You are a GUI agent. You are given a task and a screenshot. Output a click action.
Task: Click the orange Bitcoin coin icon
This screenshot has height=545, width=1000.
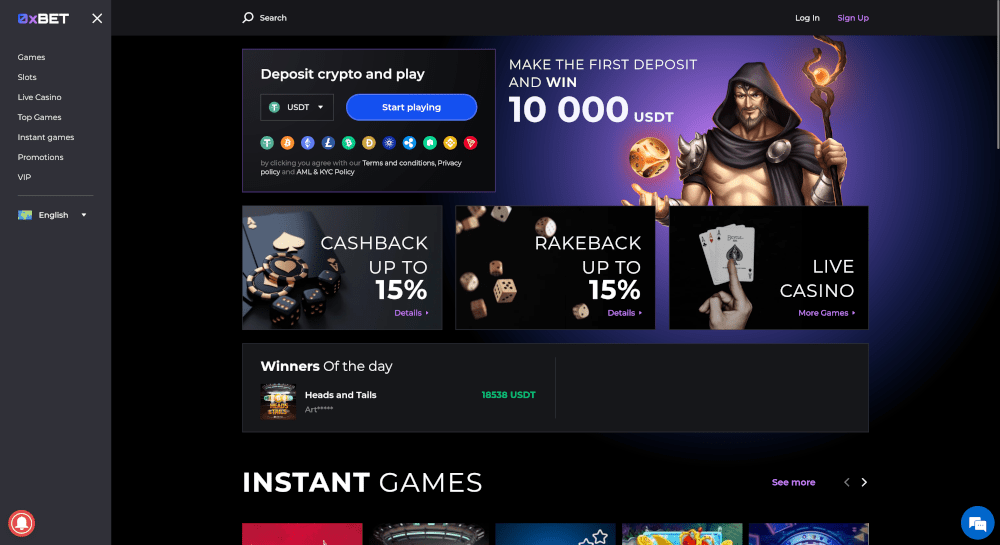coord(287,143)
